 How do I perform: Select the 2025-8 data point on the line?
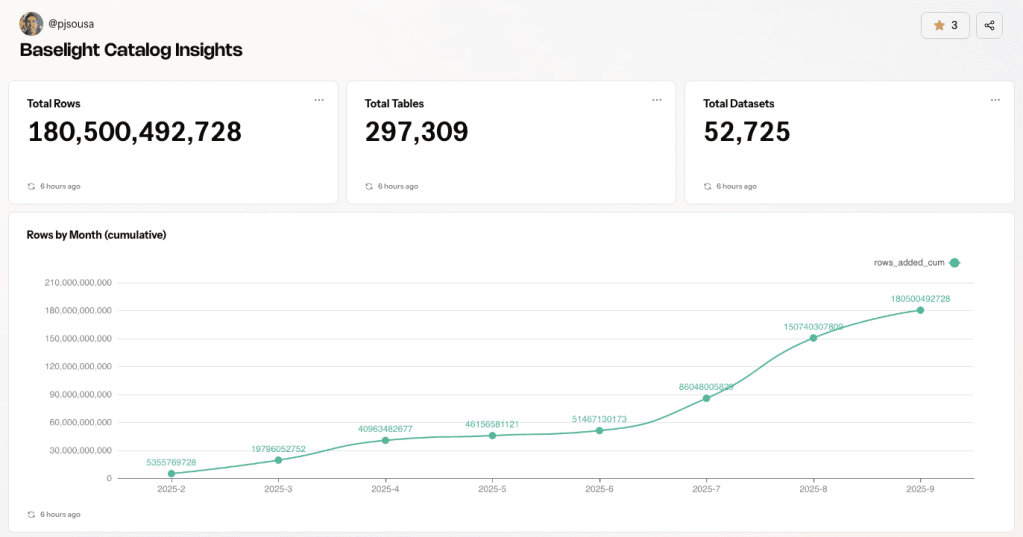pos(813,338)
